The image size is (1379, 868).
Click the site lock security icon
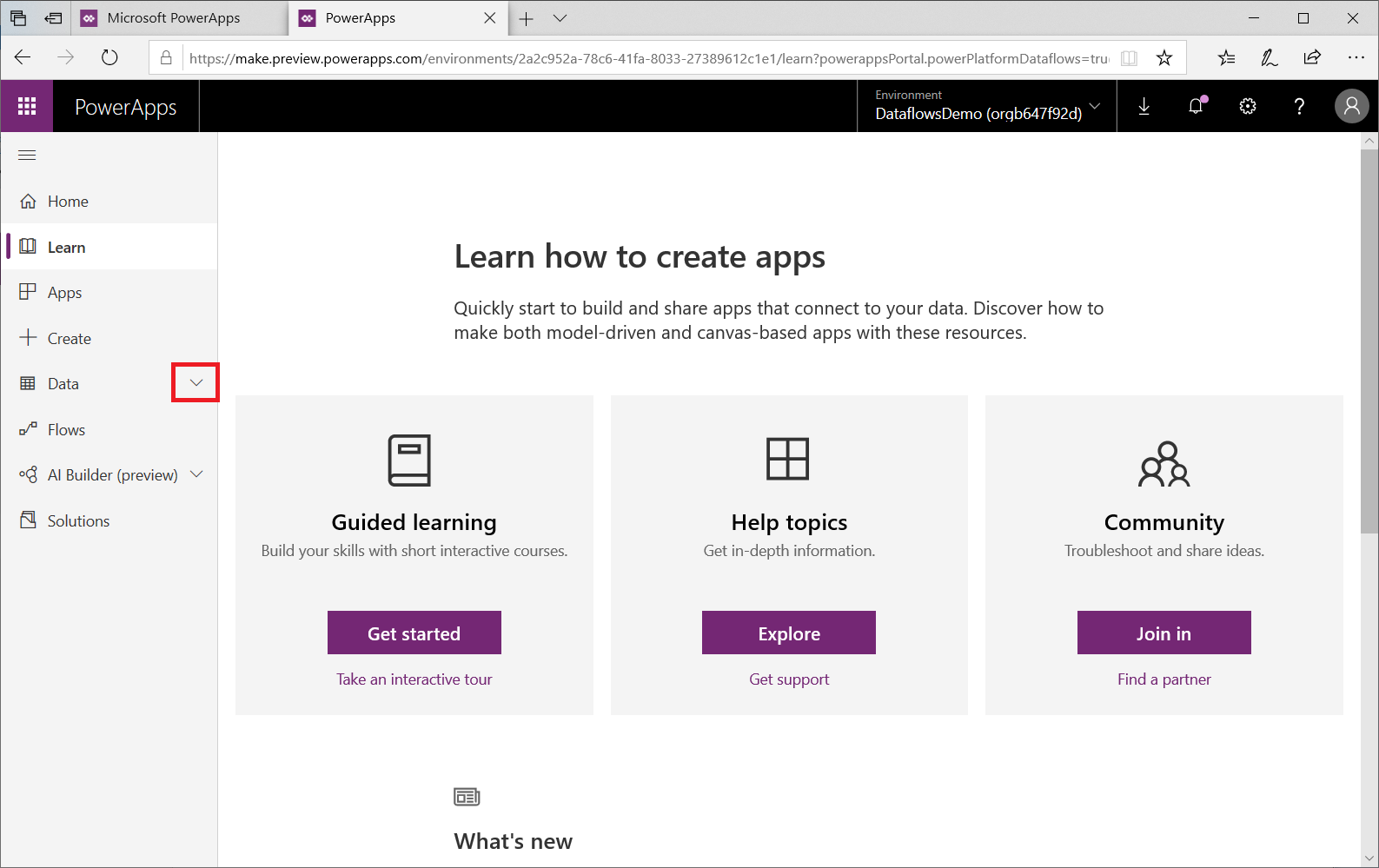pyautogui.click(x=166, y=58)
